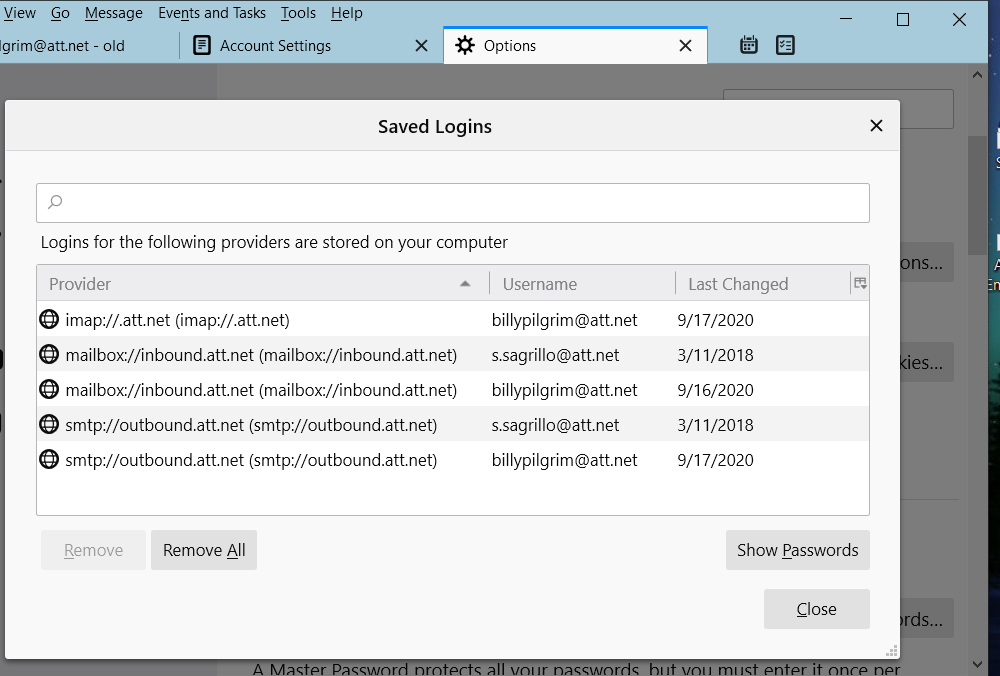Close the Account Settings tab

(x=422, y=45)
